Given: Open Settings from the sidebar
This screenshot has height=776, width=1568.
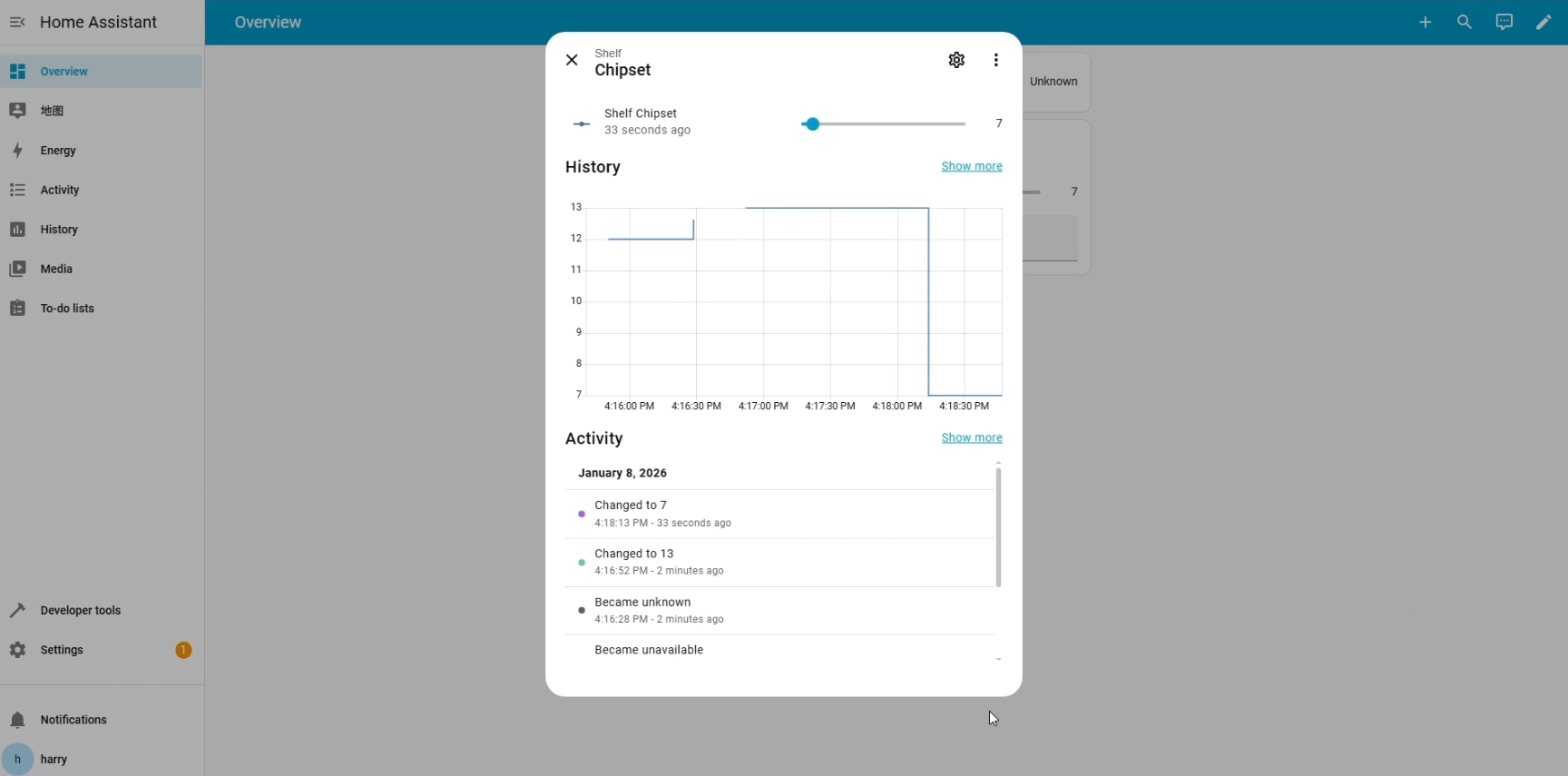Looking at the screenshot, I should point(62,650).
